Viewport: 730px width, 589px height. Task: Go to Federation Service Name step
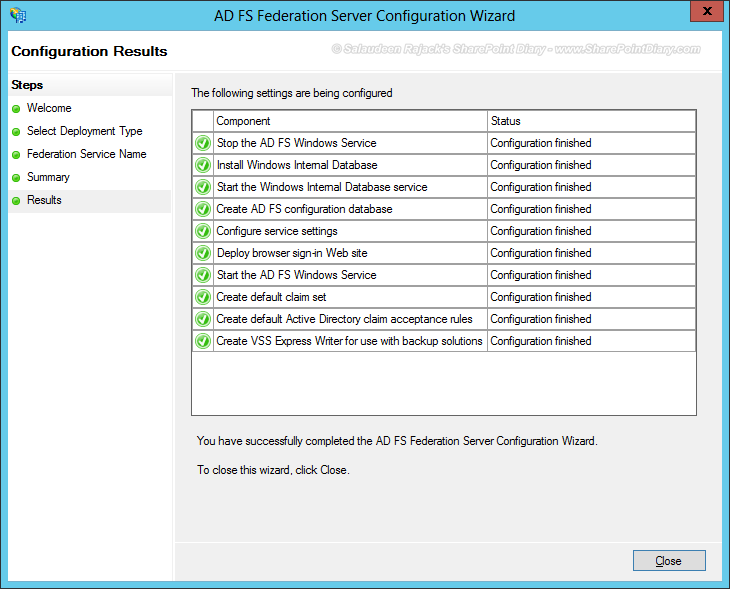pos(87,154)
